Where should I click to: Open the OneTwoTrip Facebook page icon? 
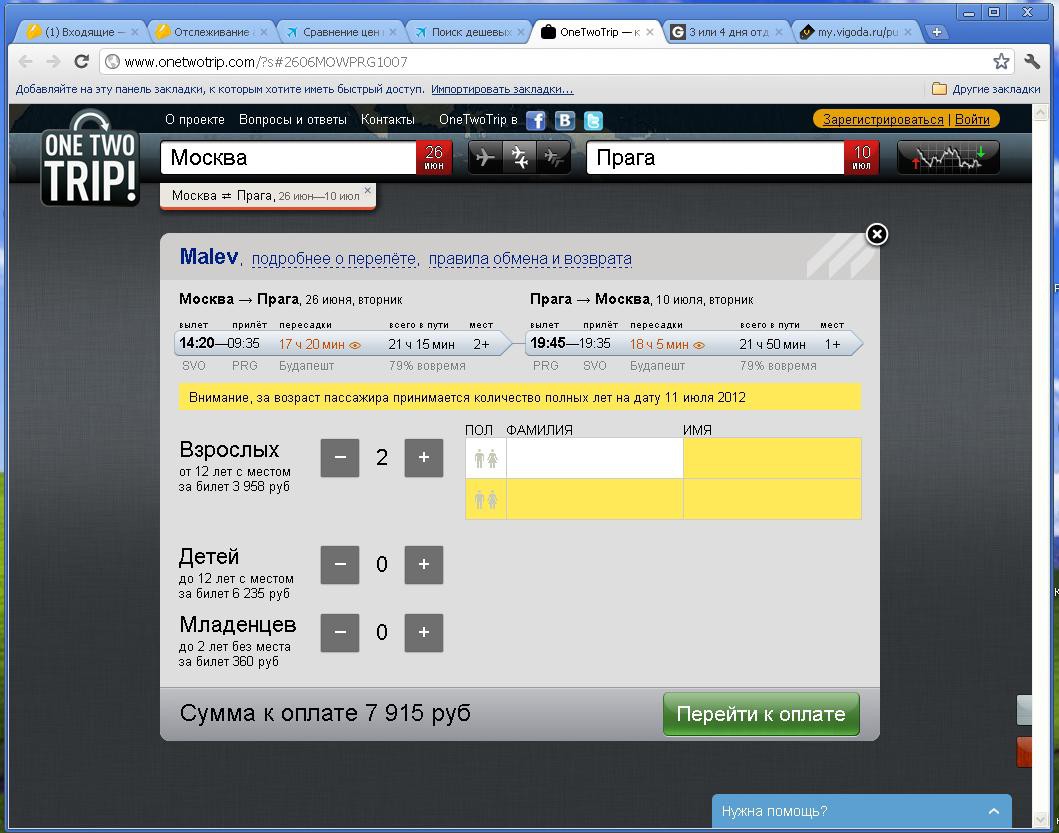pos(536,120)
